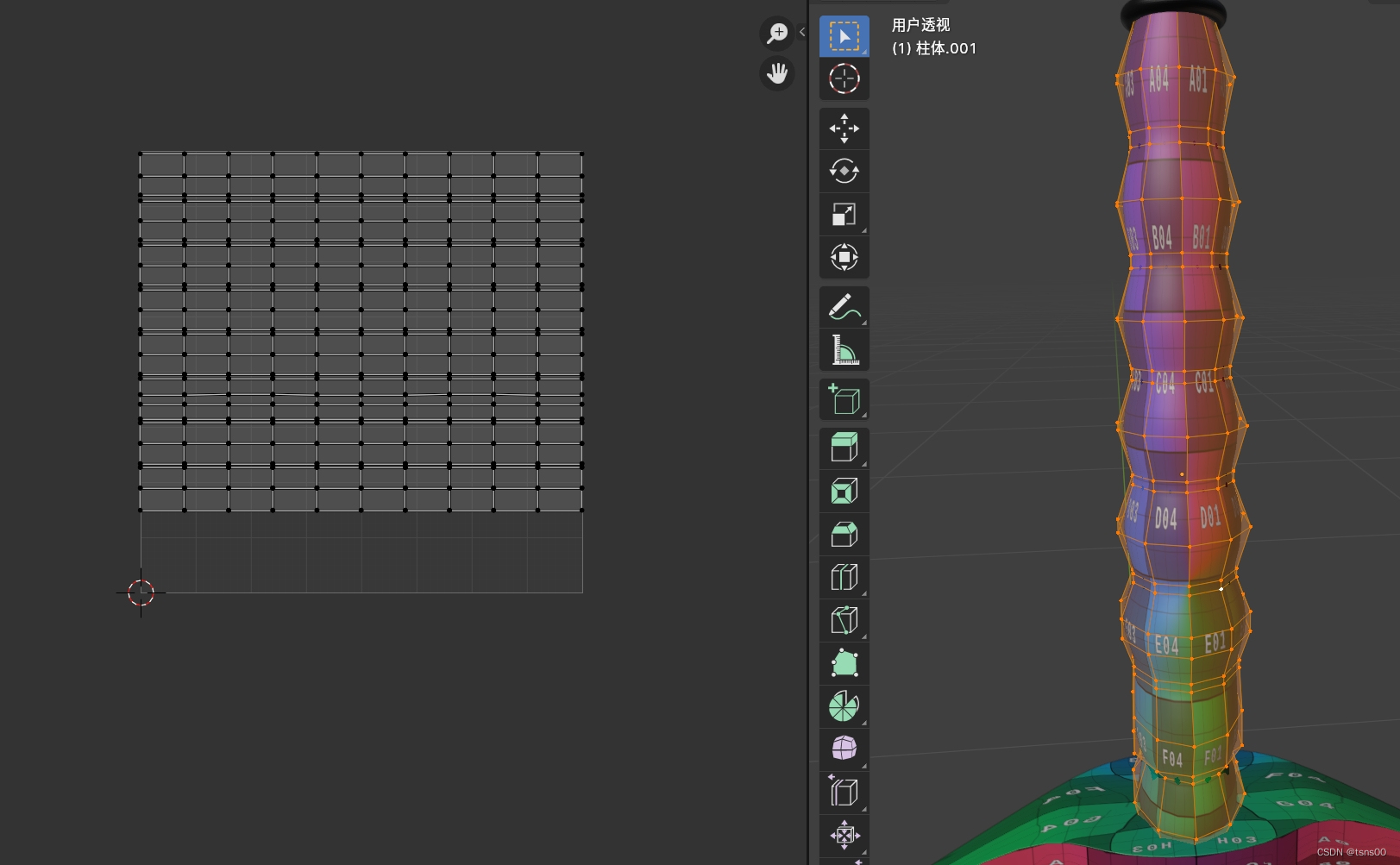Viewport: 1400px width, 865px height.
Task: Activate the Poly Build tool
Action: [x=844, y=663]
